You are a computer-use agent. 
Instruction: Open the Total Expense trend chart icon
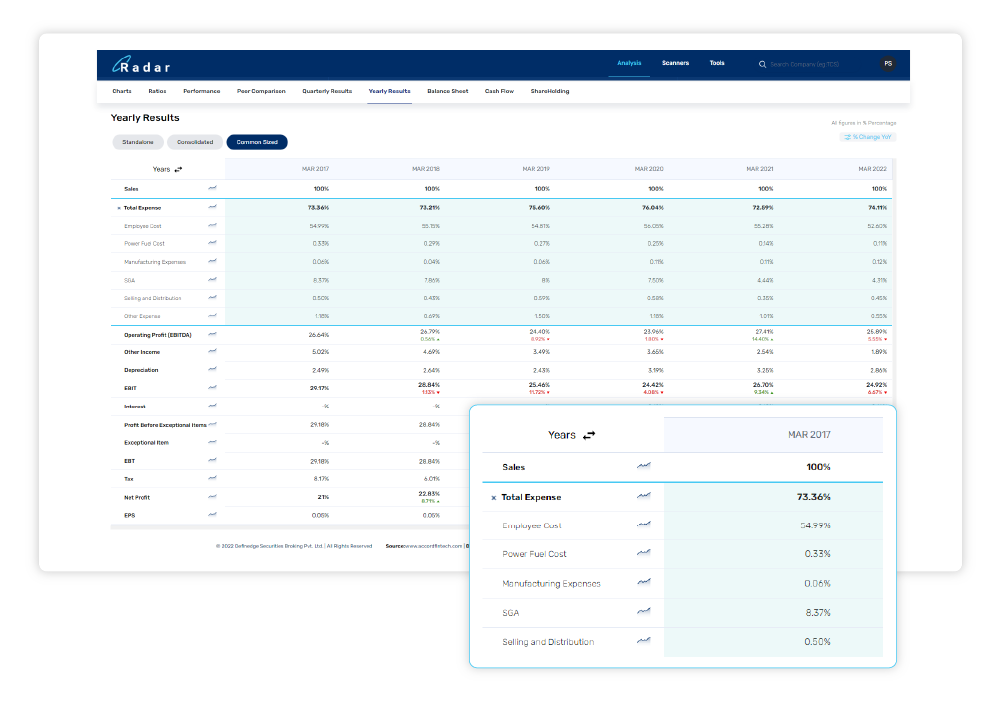[x=211, y=207]
